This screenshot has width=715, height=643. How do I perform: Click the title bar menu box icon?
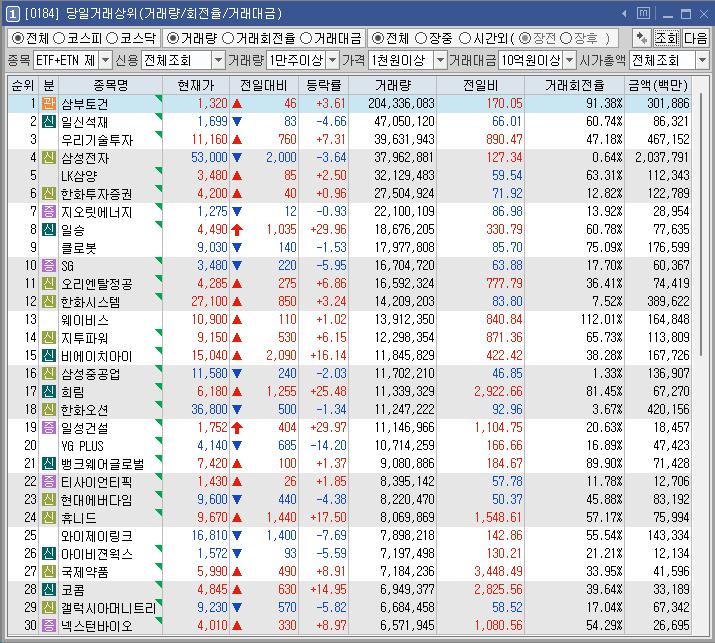(643, 14)
